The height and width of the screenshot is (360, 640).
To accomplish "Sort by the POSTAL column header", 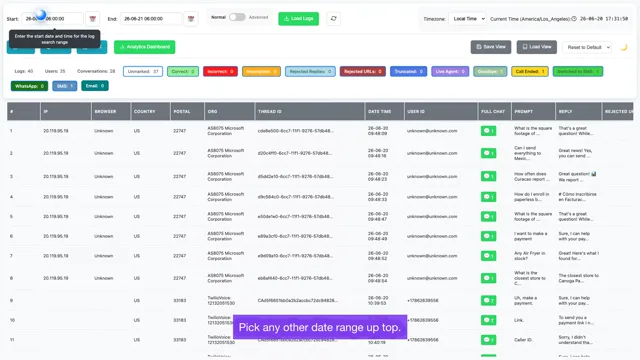I will [187, 111].
